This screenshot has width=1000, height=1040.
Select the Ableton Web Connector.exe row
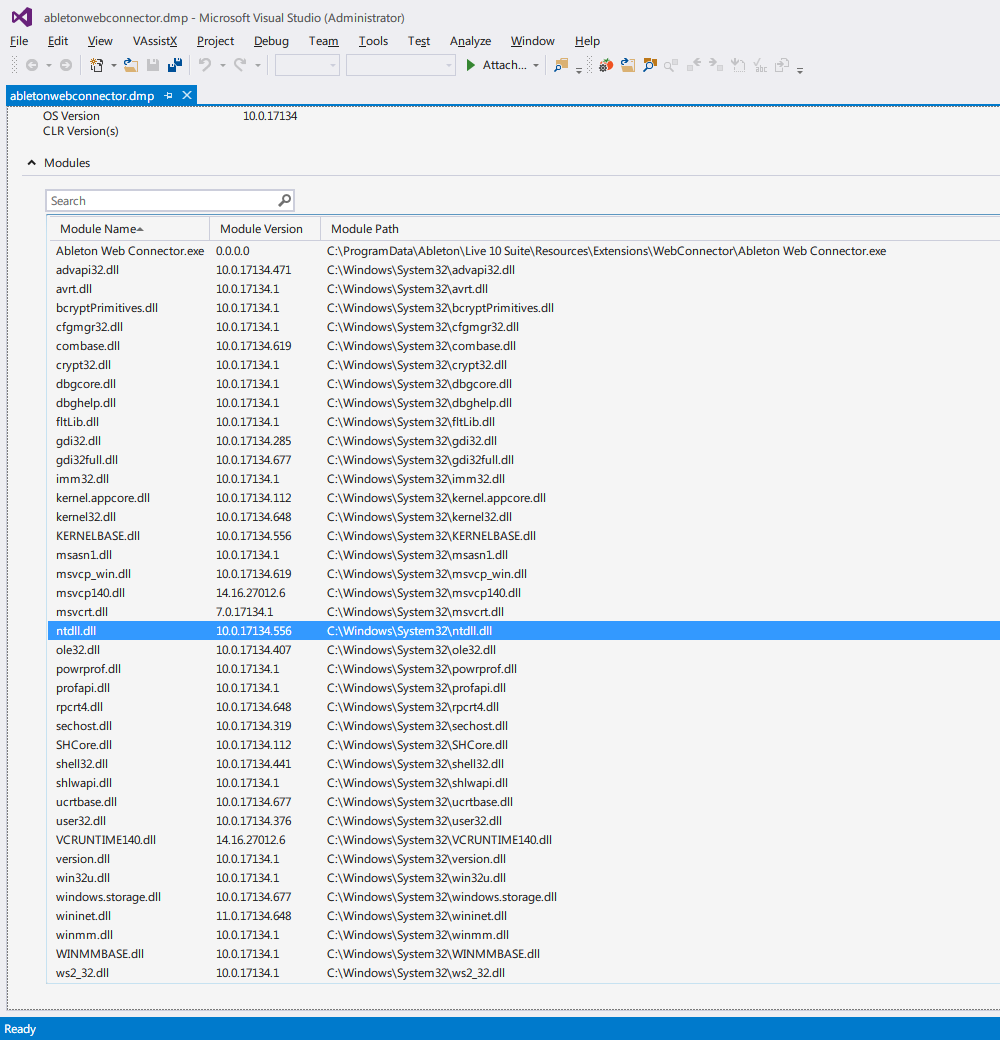(524, 251)
